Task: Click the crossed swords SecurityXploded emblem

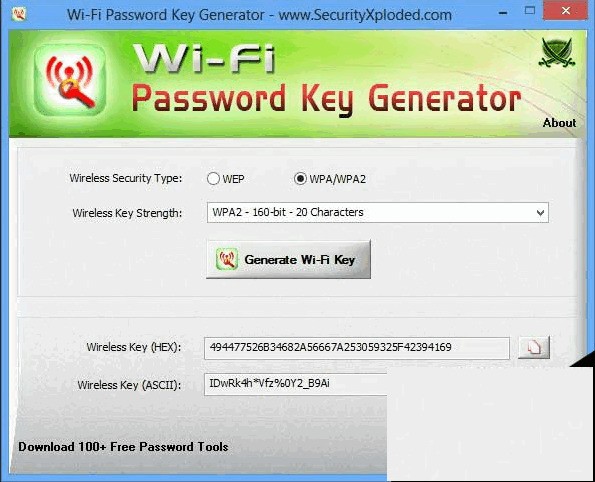Action: (x=557, y=53)
